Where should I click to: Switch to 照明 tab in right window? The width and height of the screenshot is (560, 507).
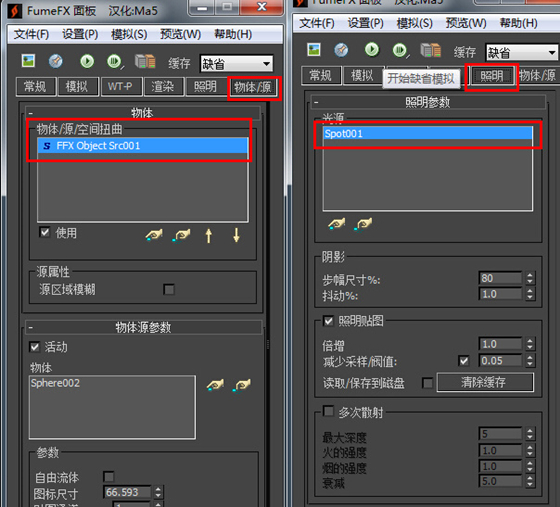491,76
